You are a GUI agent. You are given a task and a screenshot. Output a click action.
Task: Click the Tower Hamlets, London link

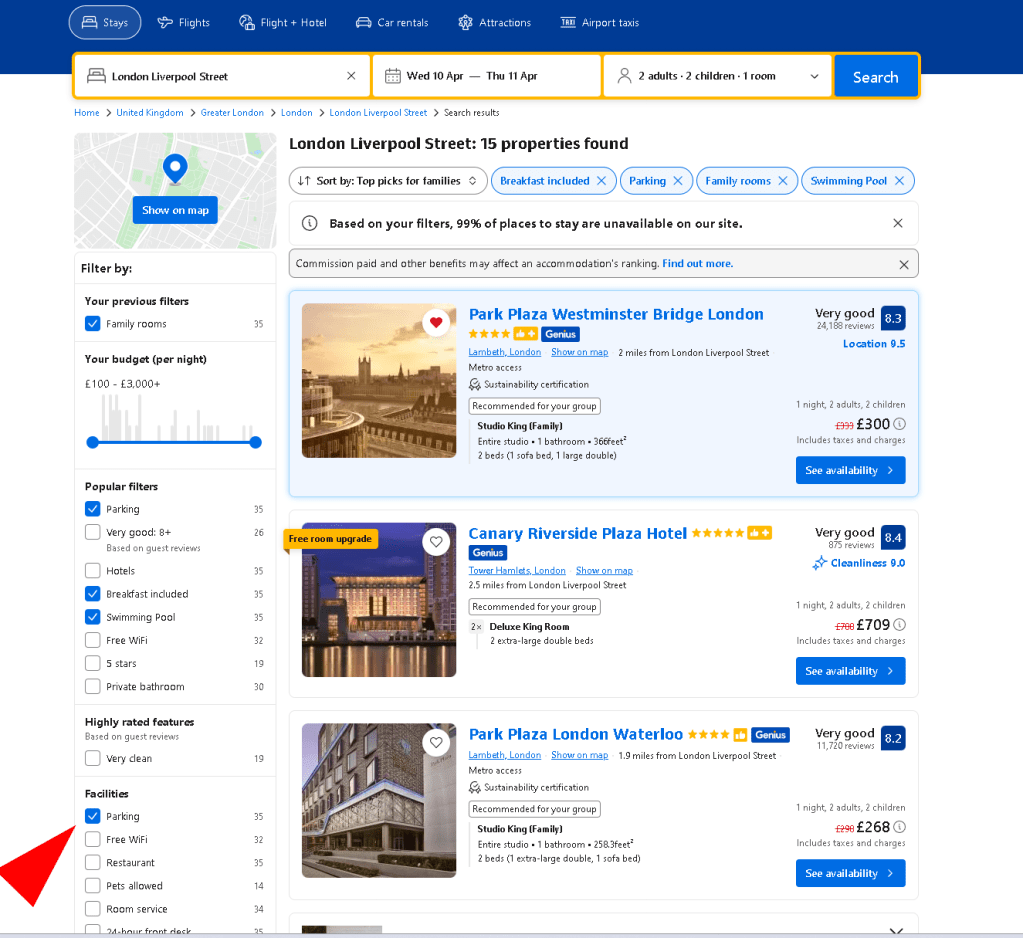(x=517, y=571)
